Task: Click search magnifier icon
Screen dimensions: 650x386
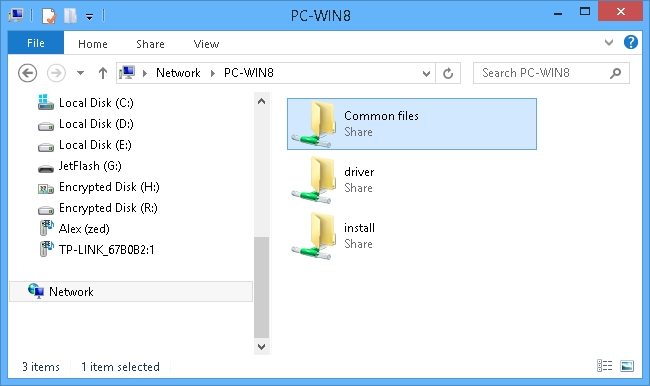Action: (x=616, y=73)
